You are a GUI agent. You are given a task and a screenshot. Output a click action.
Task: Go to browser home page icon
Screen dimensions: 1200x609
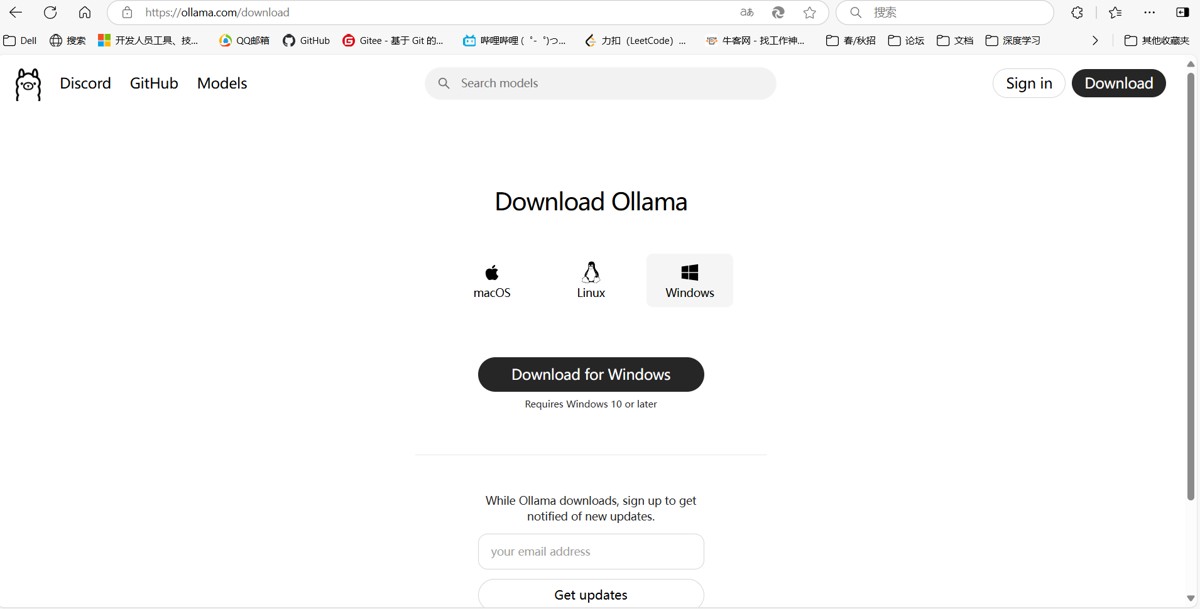[x=84, y=12]
